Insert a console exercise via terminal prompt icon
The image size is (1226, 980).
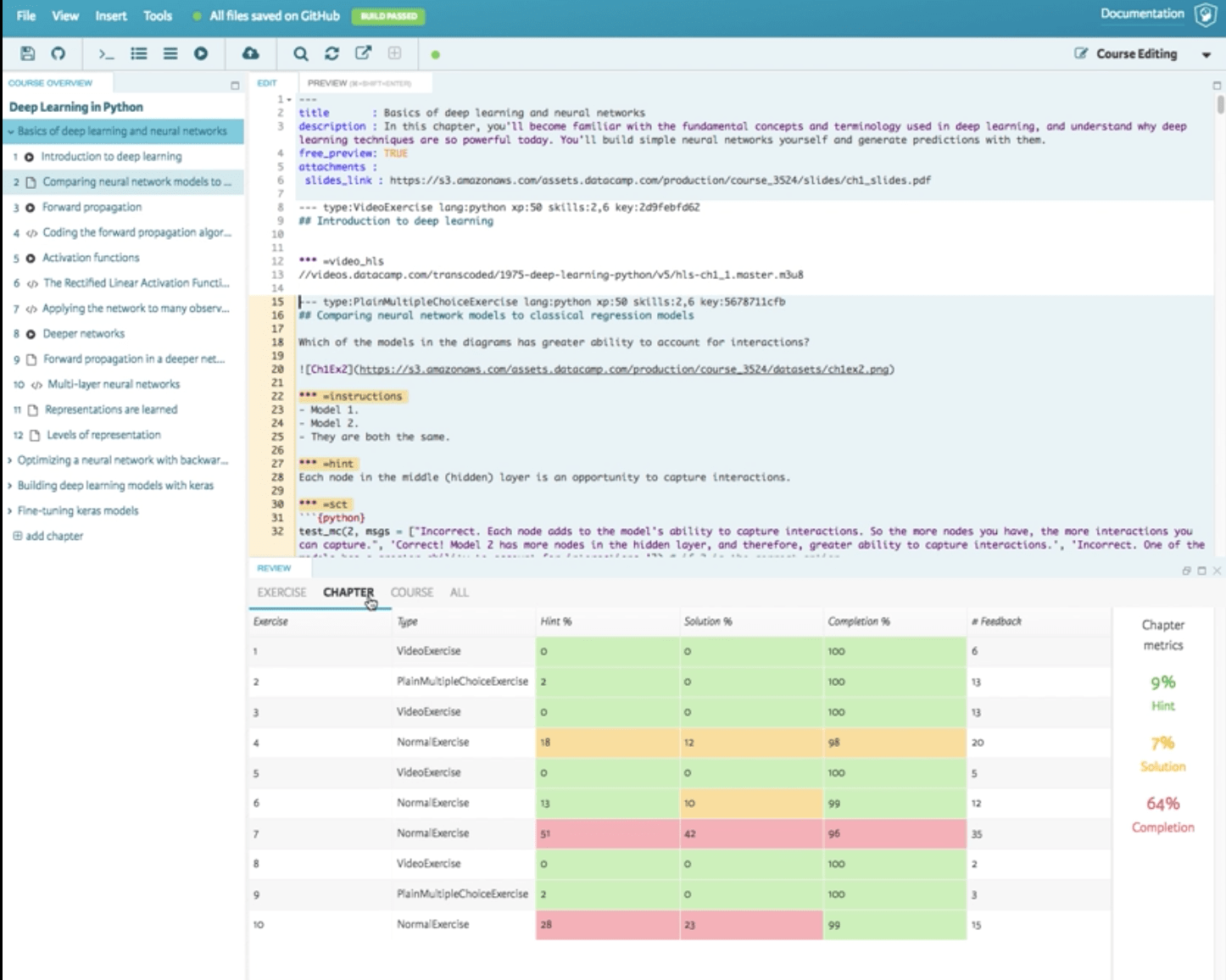[106, 53]
